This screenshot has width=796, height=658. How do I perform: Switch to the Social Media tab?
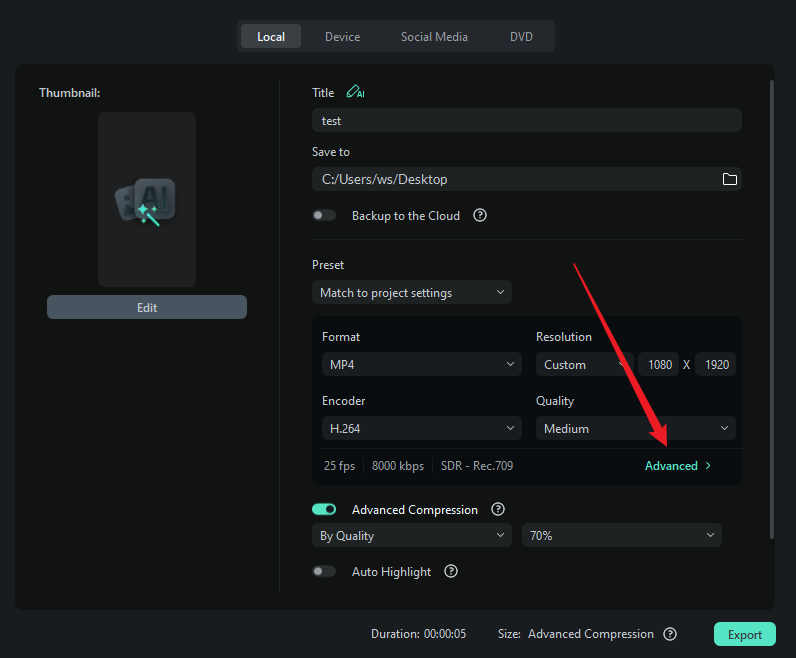click(434, 37)
